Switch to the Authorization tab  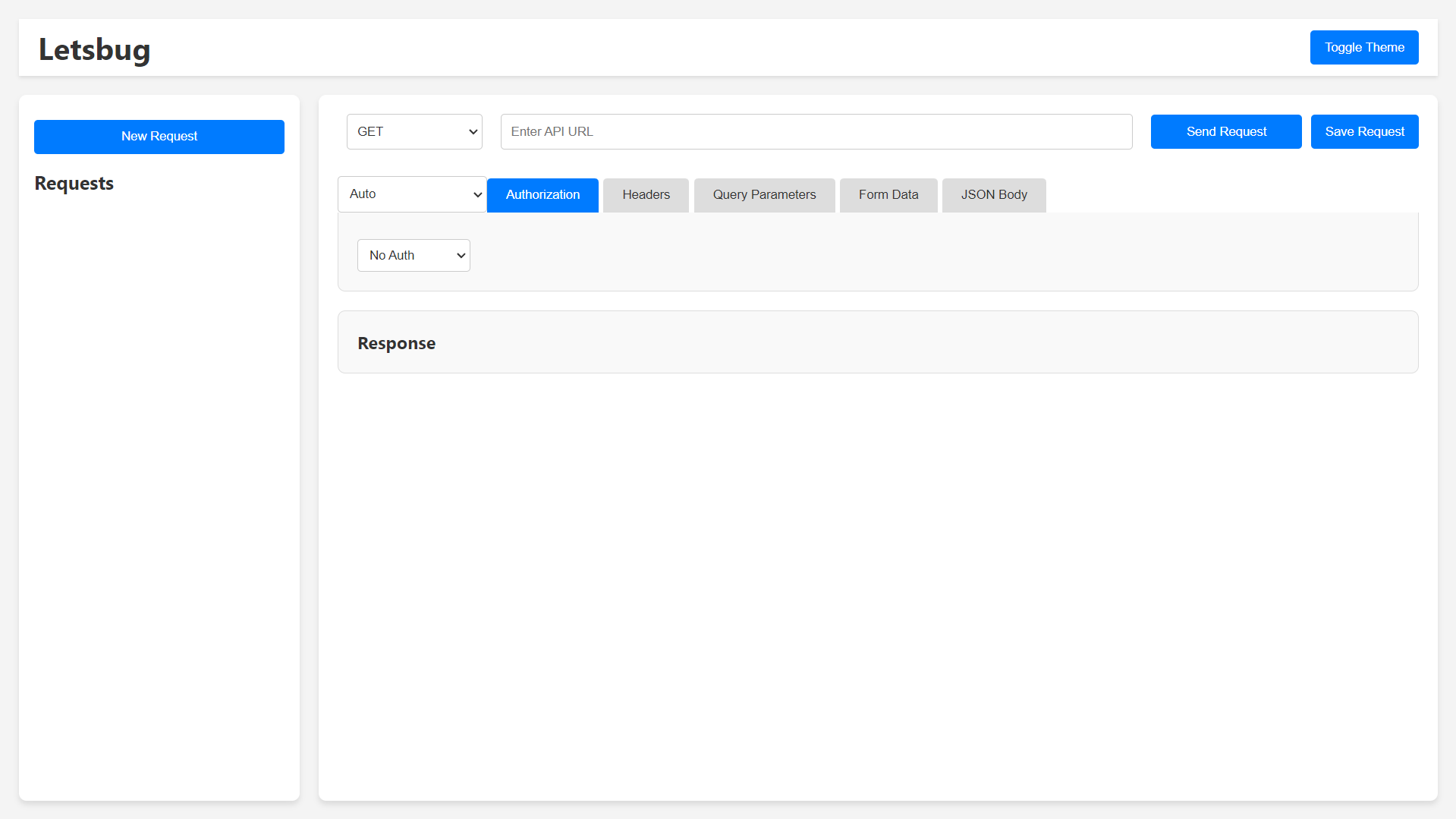542,195
